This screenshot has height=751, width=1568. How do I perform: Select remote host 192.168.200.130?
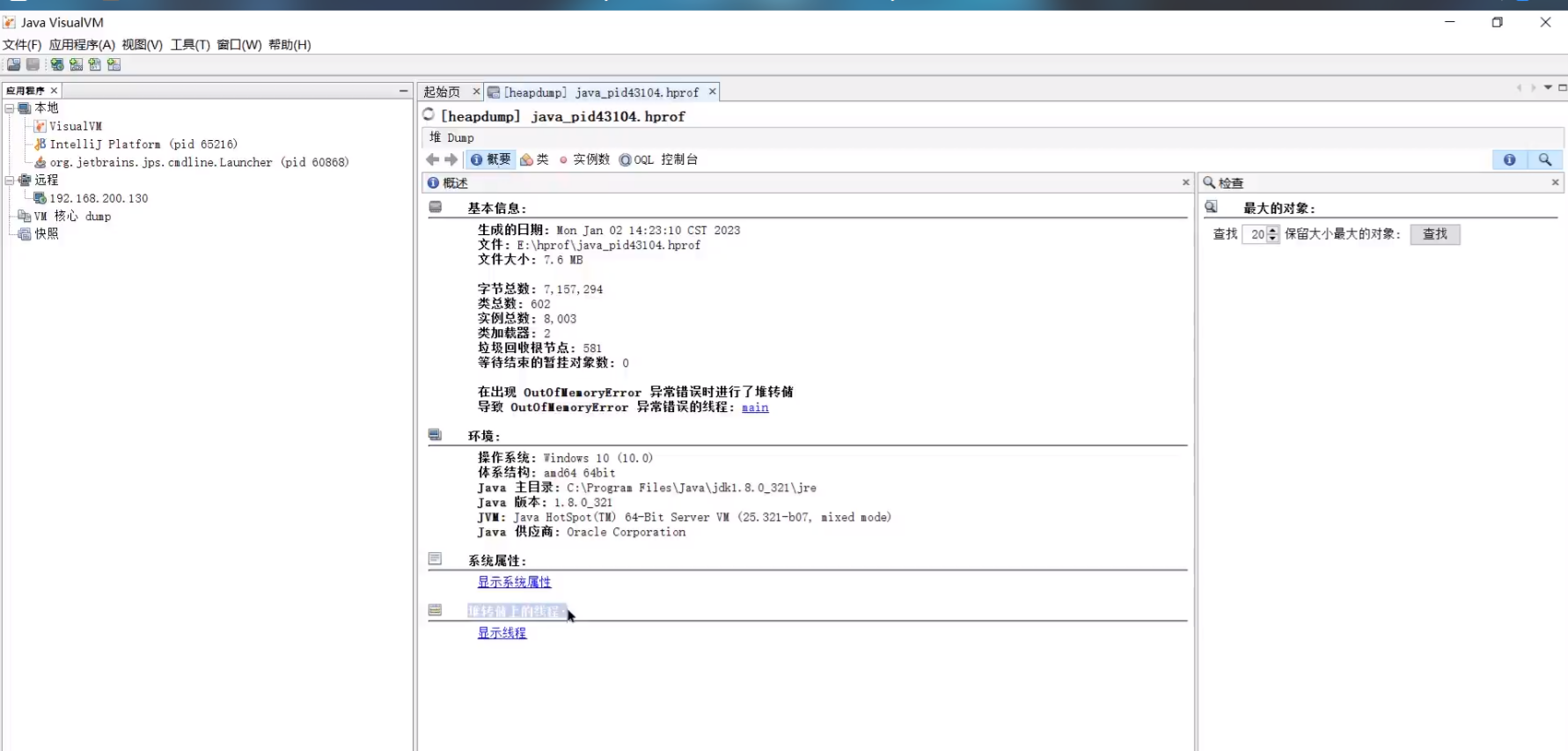pos(99,198)
